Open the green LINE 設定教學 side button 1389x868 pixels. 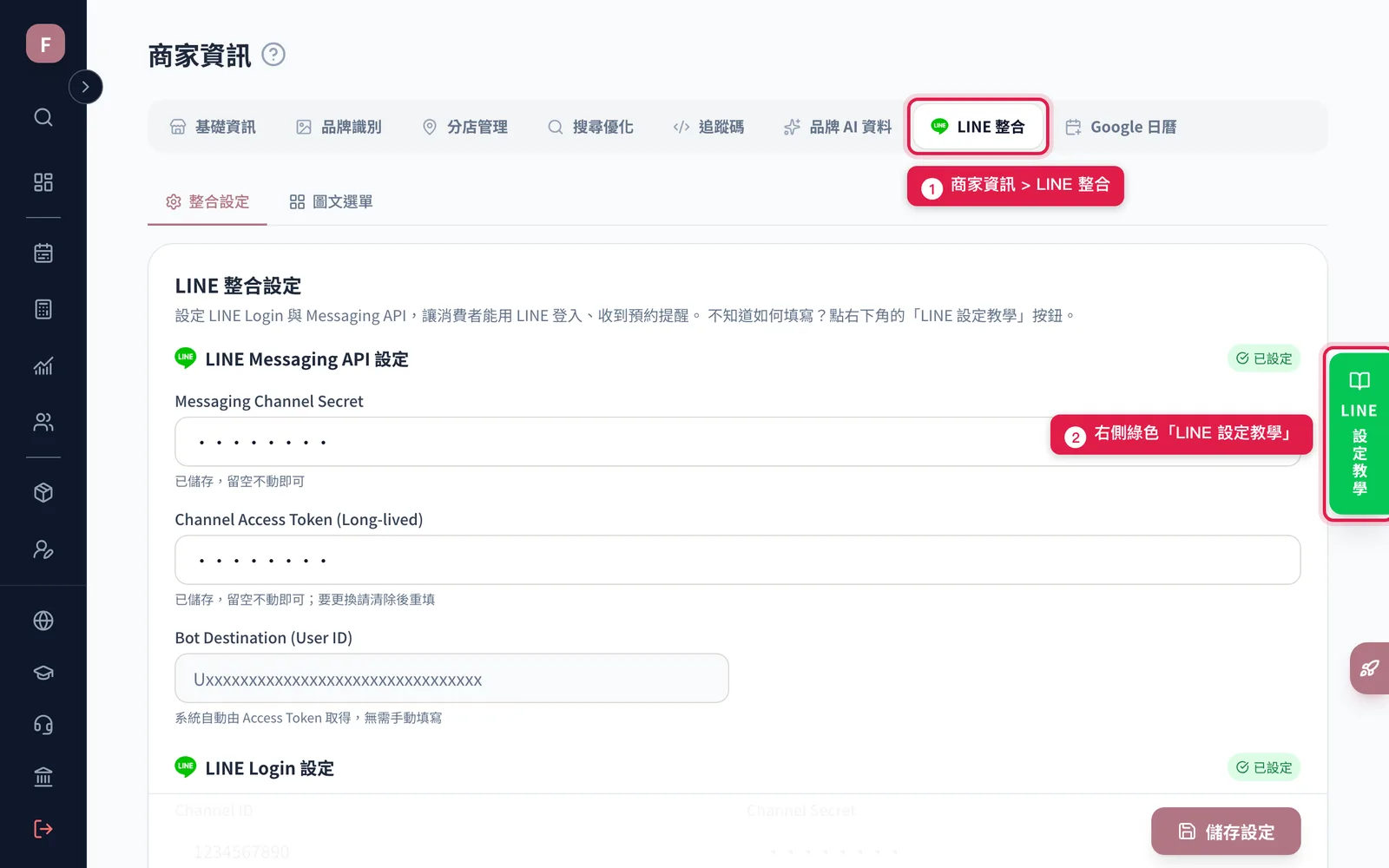1359,434
